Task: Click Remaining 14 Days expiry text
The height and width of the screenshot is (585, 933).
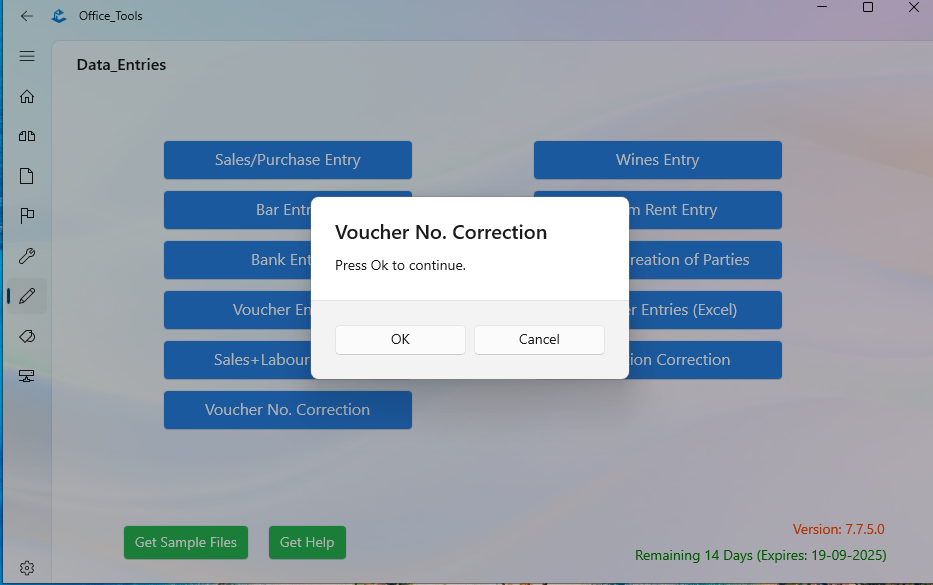Action: point(760,555)
